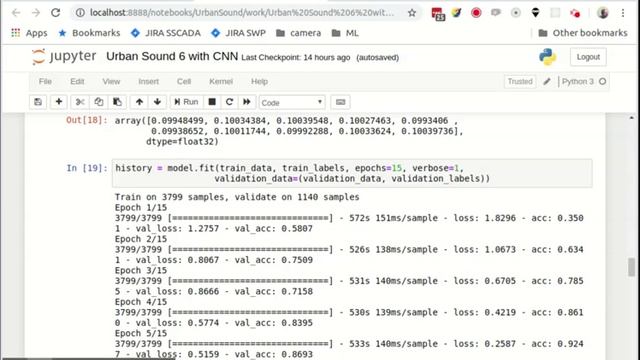The image size is (640, 360).
Task: Open the Insert menu
Action: 149,81
